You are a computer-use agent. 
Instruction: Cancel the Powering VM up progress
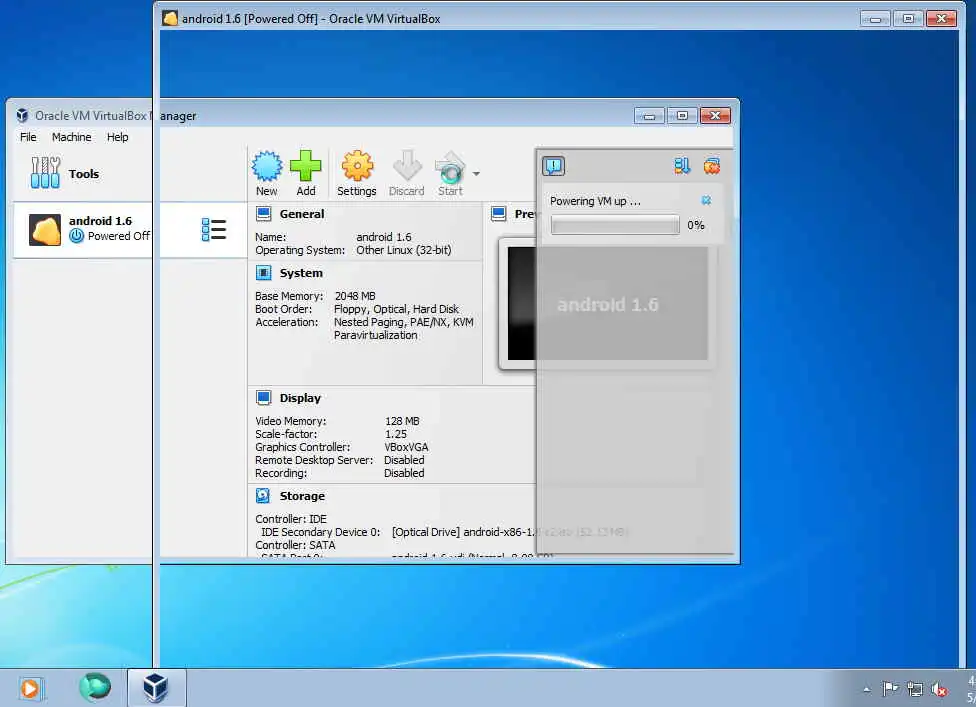pyautogui.click(x=706, y=200)
